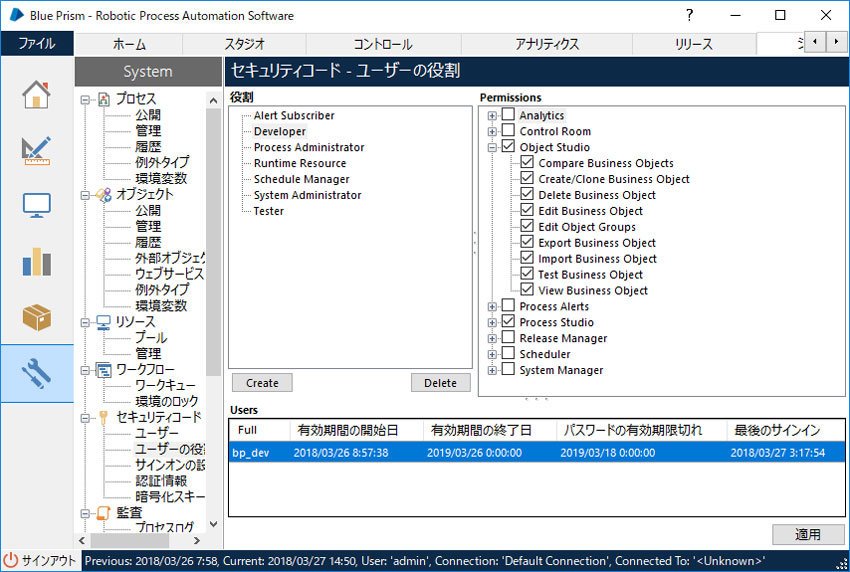
Task: Switch to the コントロール tab
Action: click(x=383, y=44)
